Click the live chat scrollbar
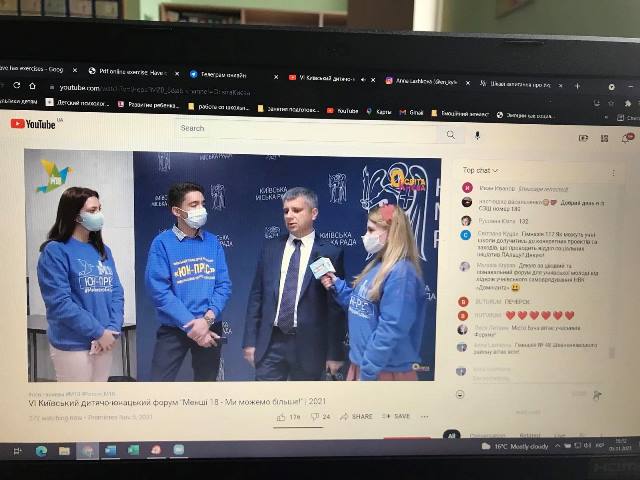This screenshot has width=640, height=480. [613, 353]
